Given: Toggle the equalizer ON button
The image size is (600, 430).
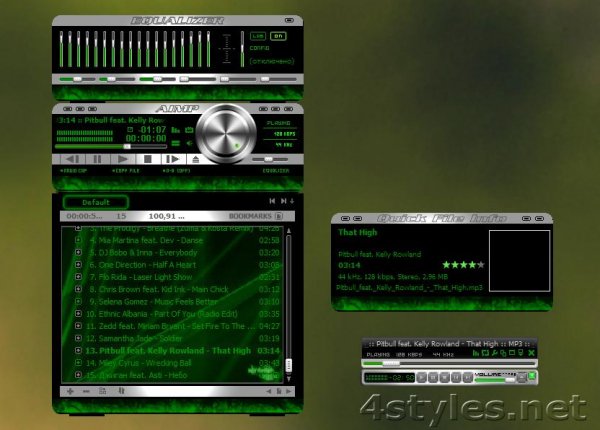Looking at the screenshot, I should pos(278,36).
